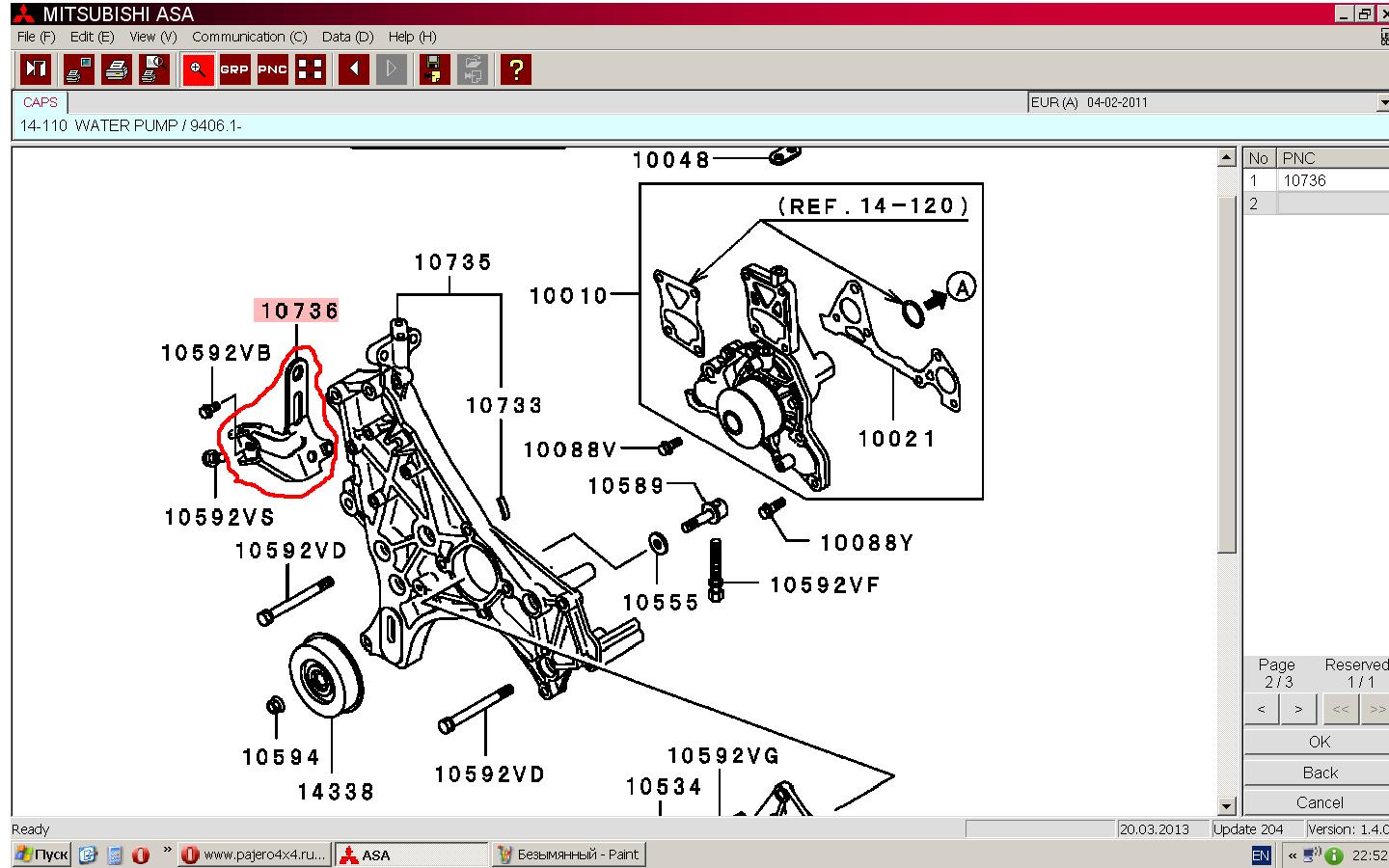Go to next page with > button
The image size is (1389, 868).
pos(1298,710)
